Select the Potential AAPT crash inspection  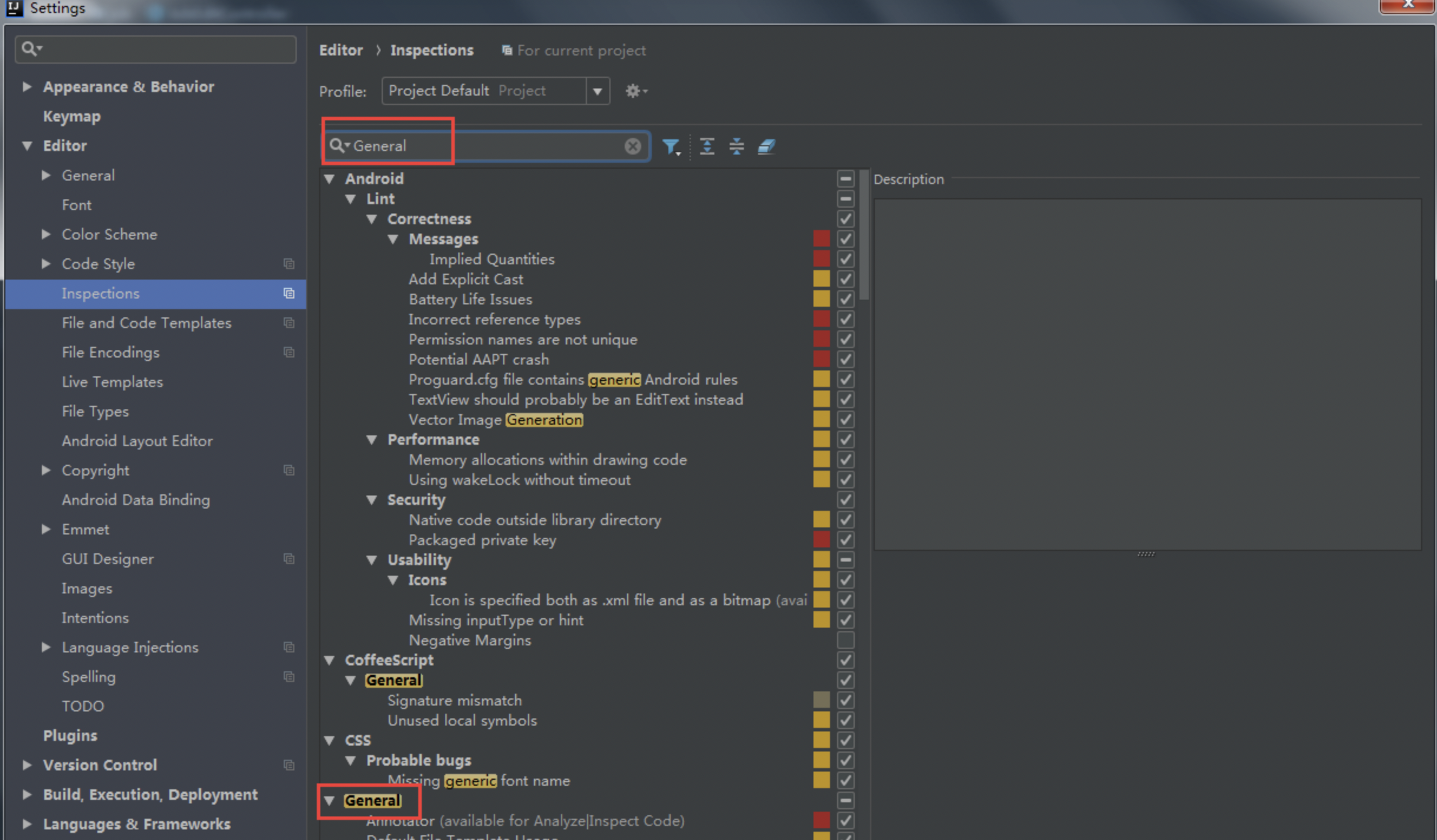point(478,359)
